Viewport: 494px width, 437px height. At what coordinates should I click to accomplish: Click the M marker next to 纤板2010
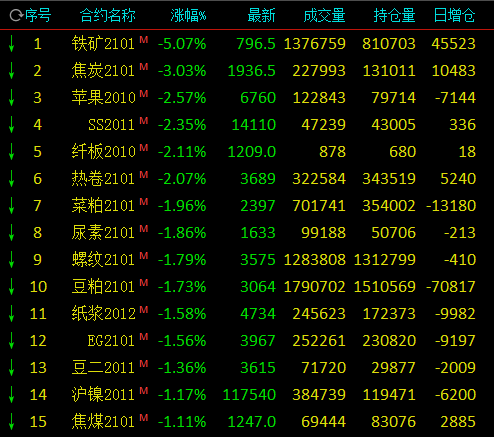click(x=144, y=147)
